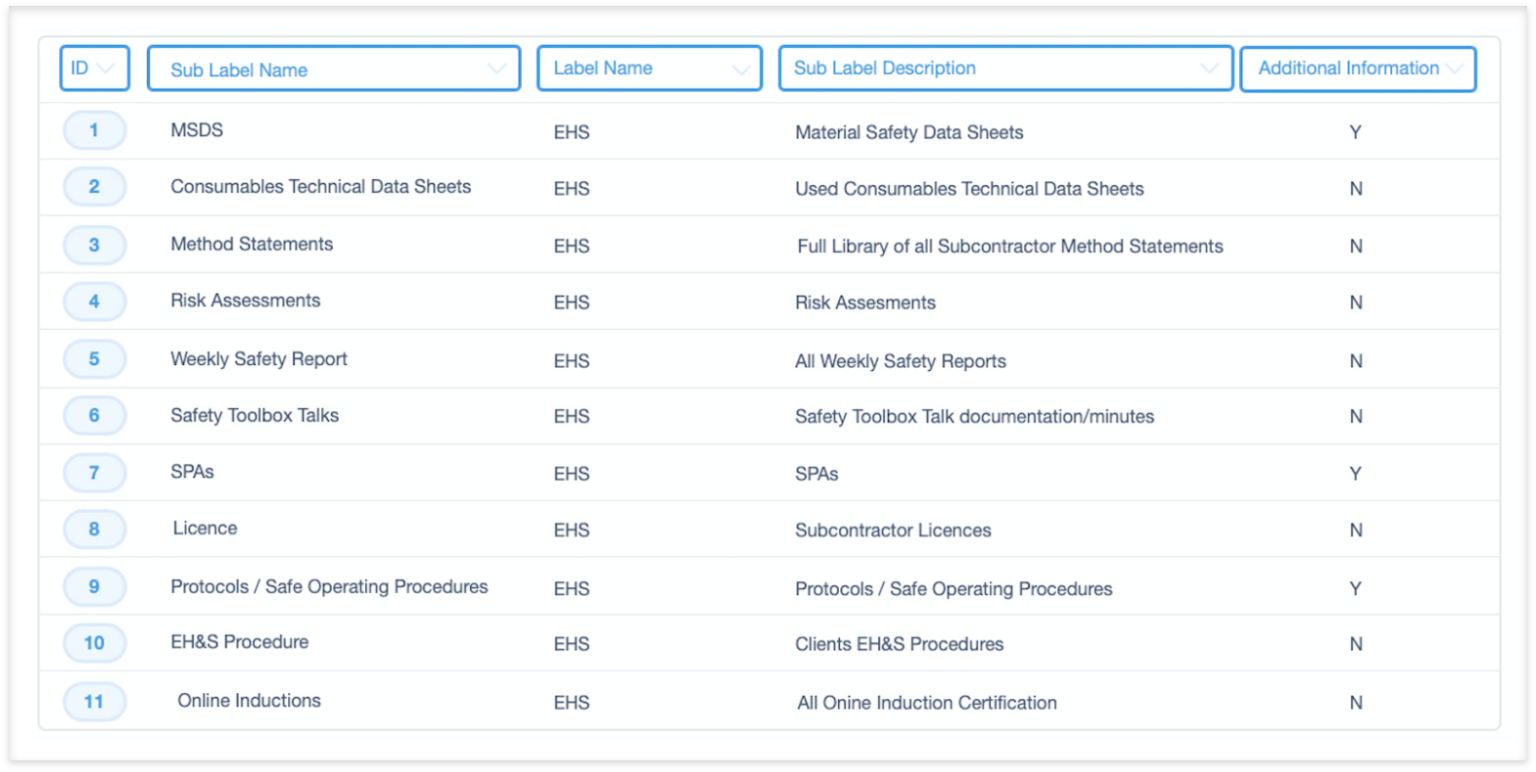
Task: Click the Safety Toolbox Talks description text
Action: [973, 416]
